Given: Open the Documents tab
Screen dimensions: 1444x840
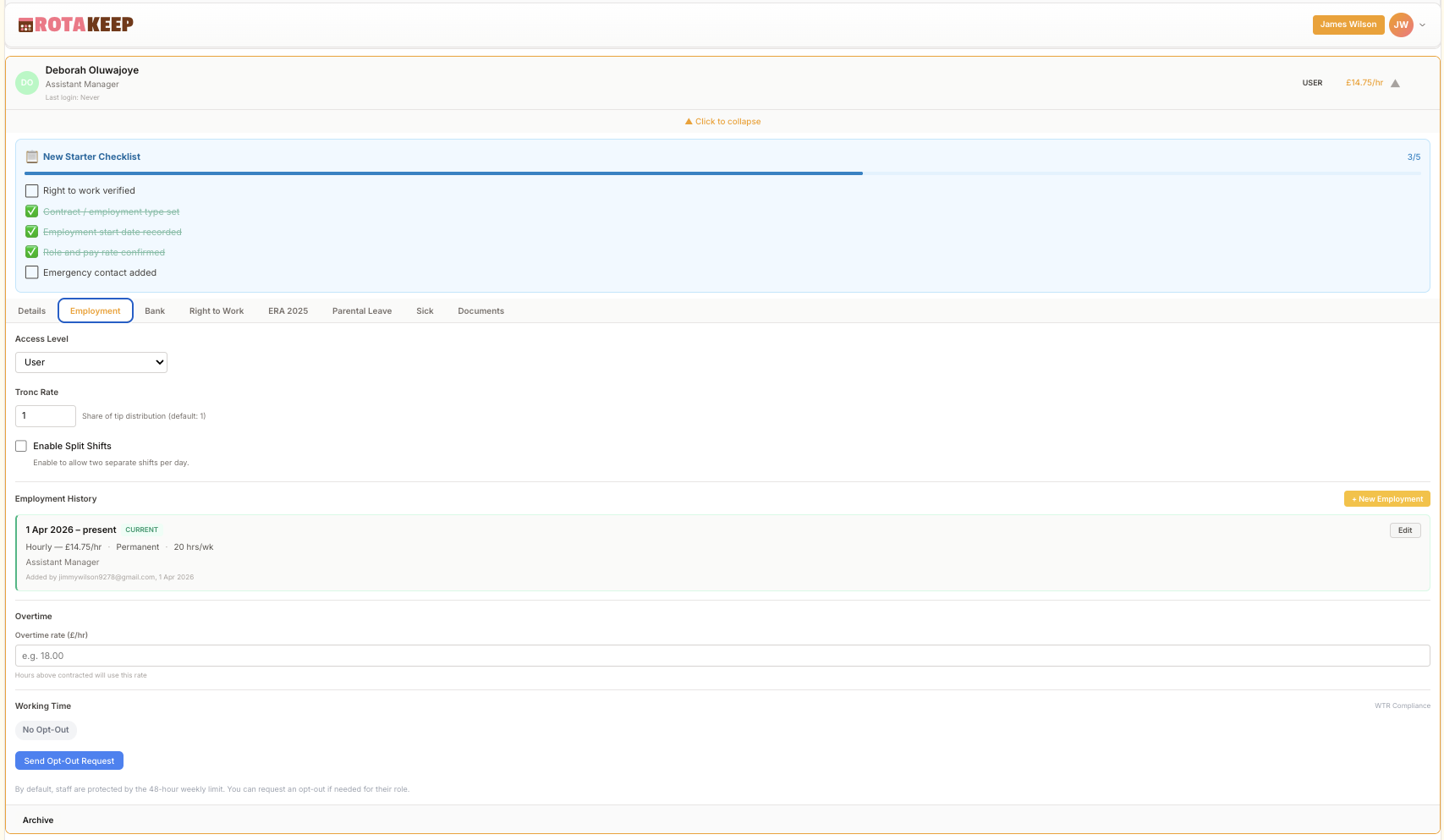Looking at the screenshot, I should [481, 311].
